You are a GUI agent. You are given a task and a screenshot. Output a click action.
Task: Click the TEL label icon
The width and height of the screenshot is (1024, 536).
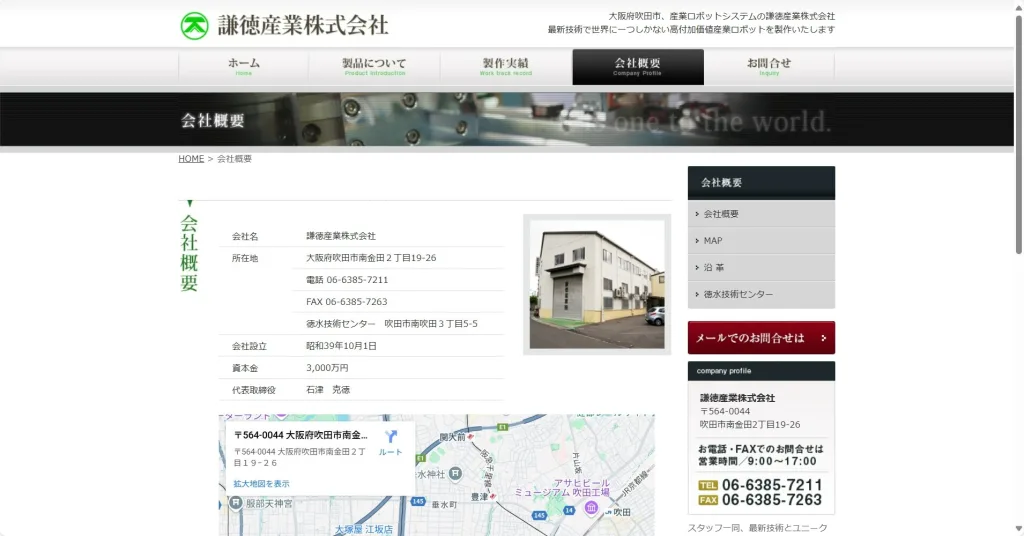click(708, 485)
